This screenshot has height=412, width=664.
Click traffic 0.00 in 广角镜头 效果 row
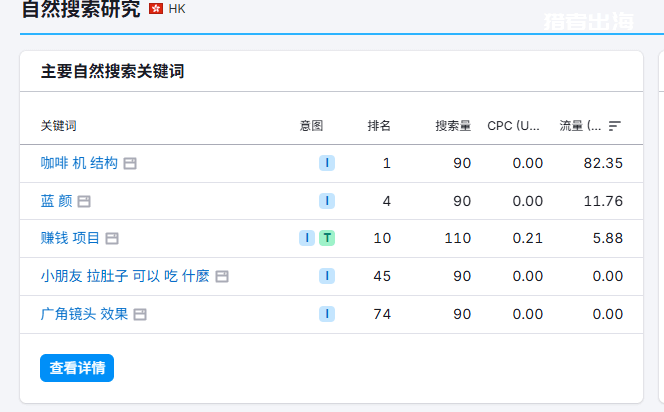[608, 314]
